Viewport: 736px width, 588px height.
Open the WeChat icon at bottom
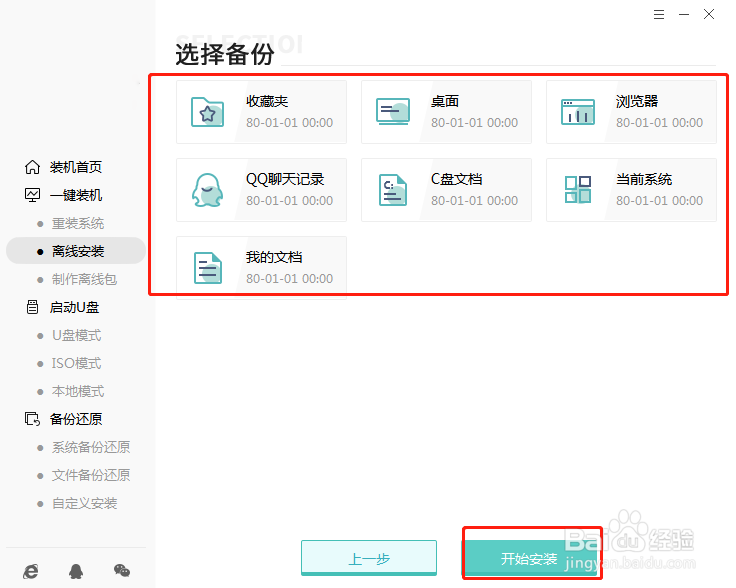click(122, 570)
